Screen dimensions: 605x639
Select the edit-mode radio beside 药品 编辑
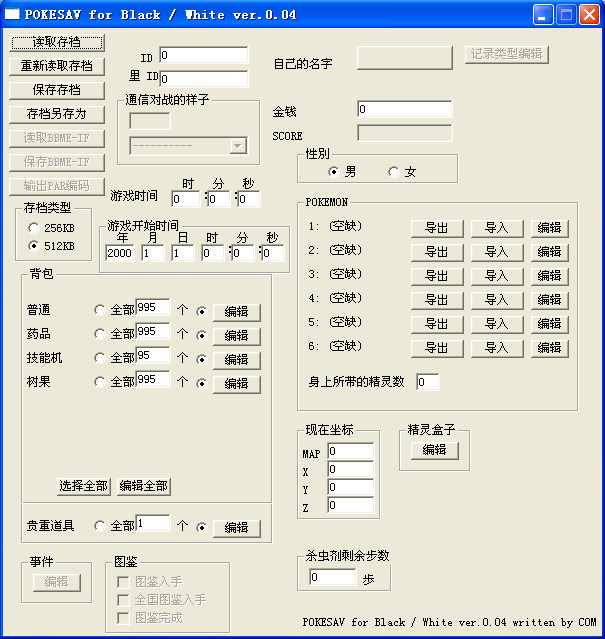pos(201,336)
